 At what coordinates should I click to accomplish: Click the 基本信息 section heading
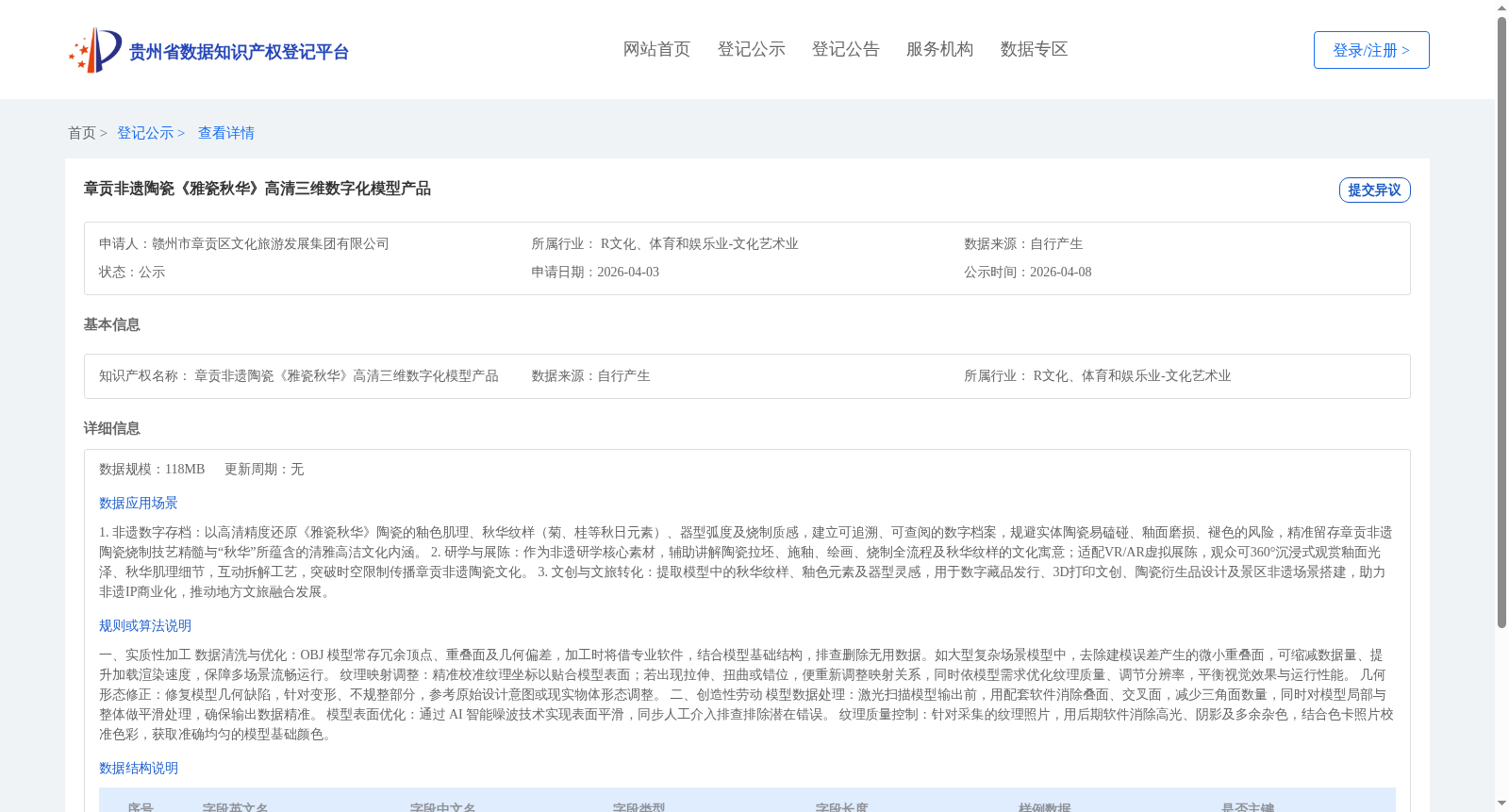pos(111,324)
